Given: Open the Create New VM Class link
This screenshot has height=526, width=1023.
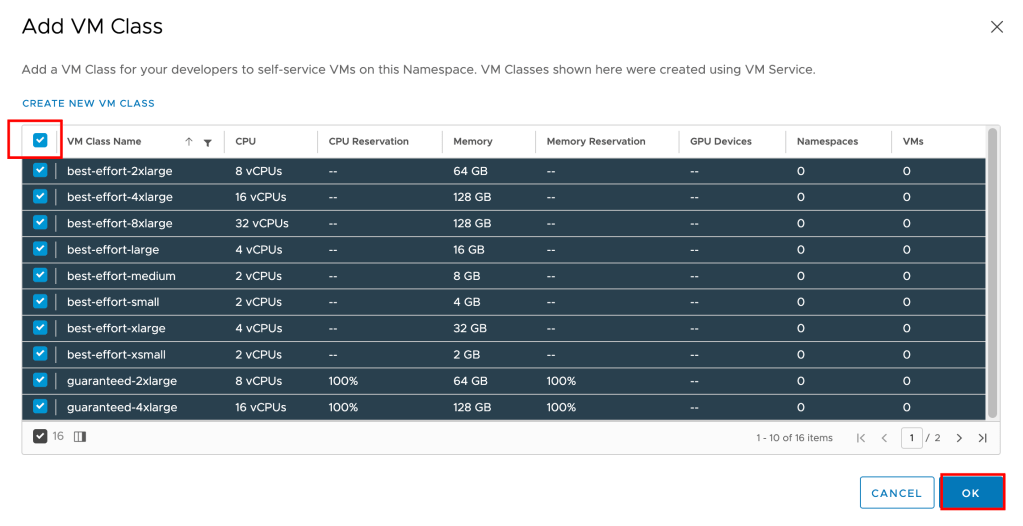Looking at the screenshot, I should click(x=88, y=103).
